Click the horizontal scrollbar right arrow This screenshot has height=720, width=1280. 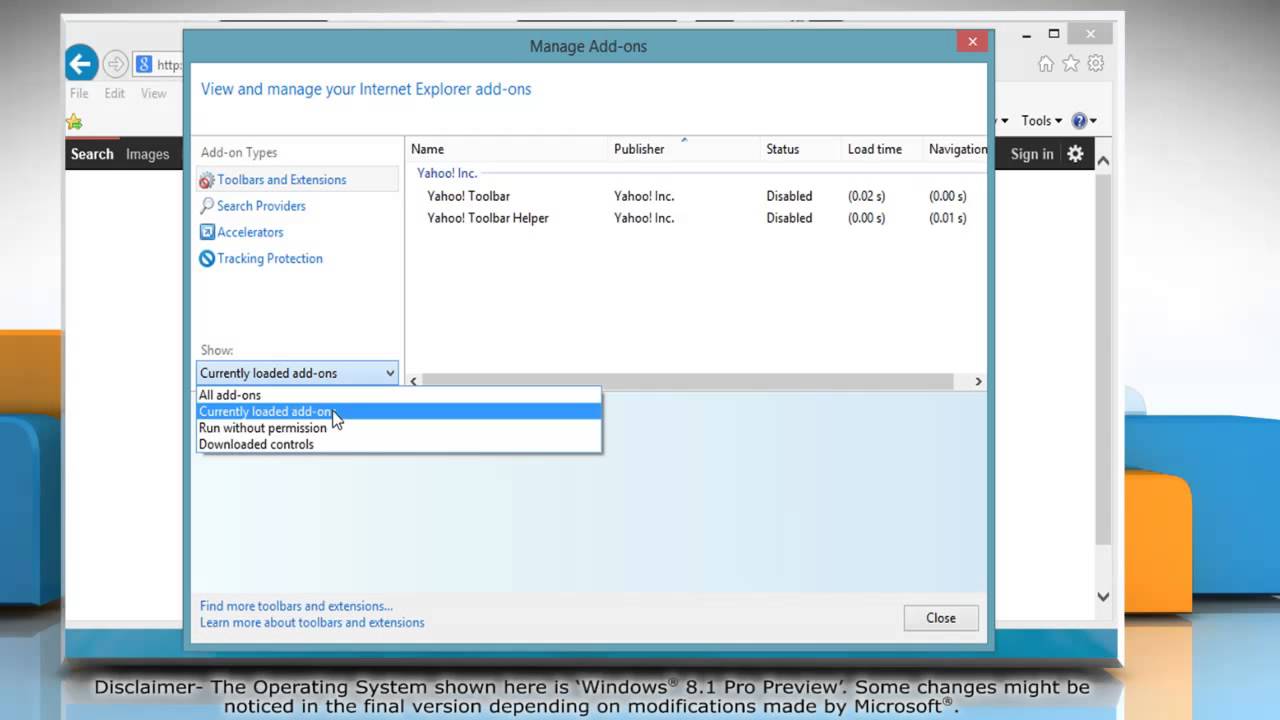pyautogui.click(x=978, y=381)
